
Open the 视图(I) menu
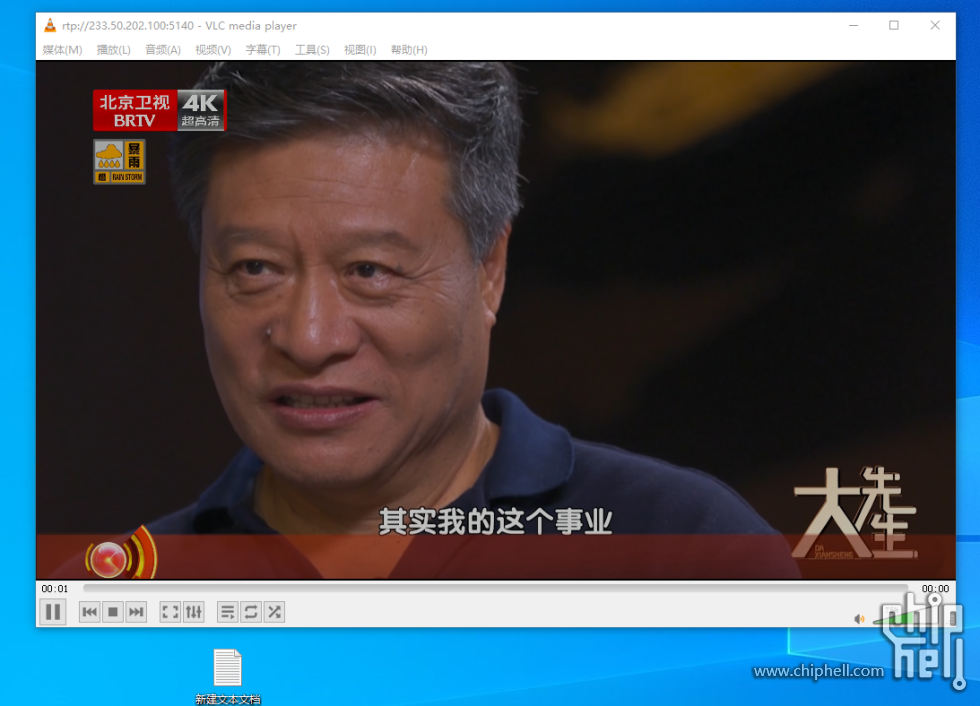[x=360, y=49]
